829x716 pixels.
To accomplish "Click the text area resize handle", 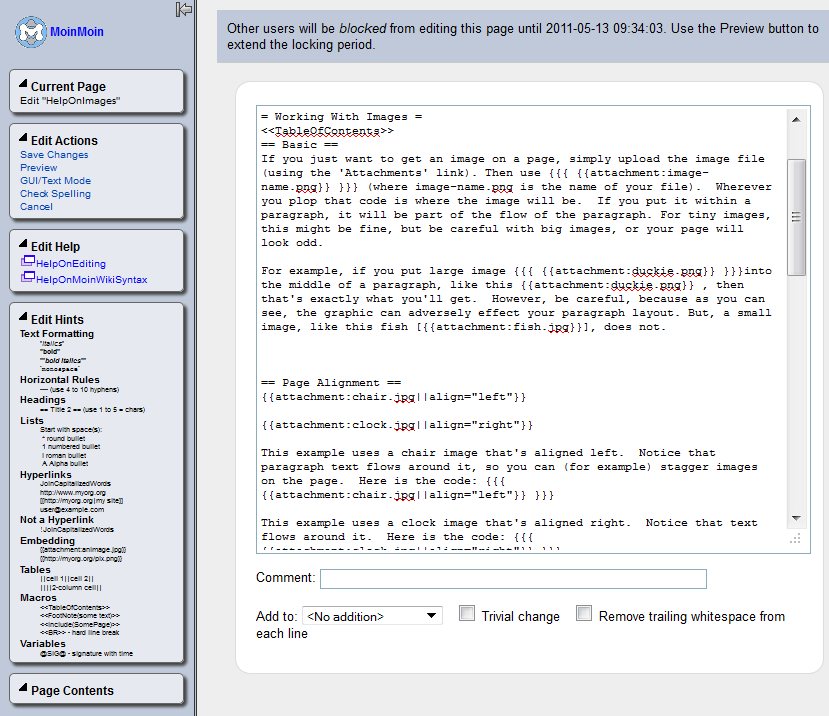I will click(x=796, y=539).
